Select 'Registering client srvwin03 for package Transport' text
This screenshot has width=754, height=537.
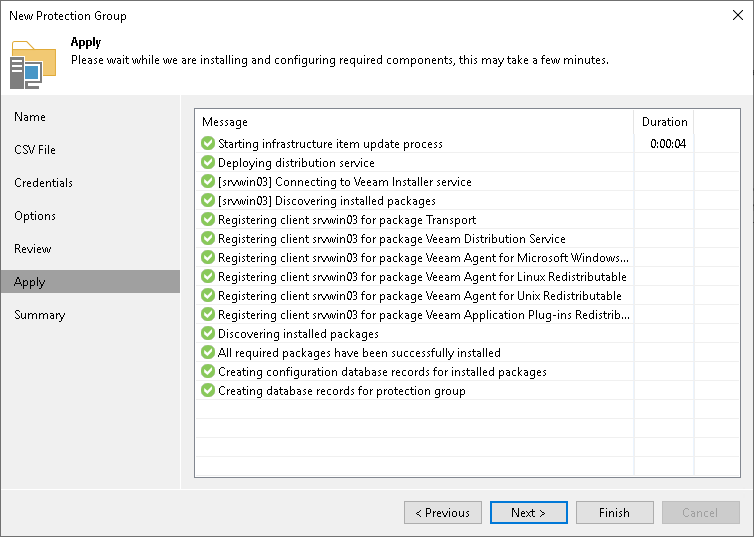click(347, 220)
